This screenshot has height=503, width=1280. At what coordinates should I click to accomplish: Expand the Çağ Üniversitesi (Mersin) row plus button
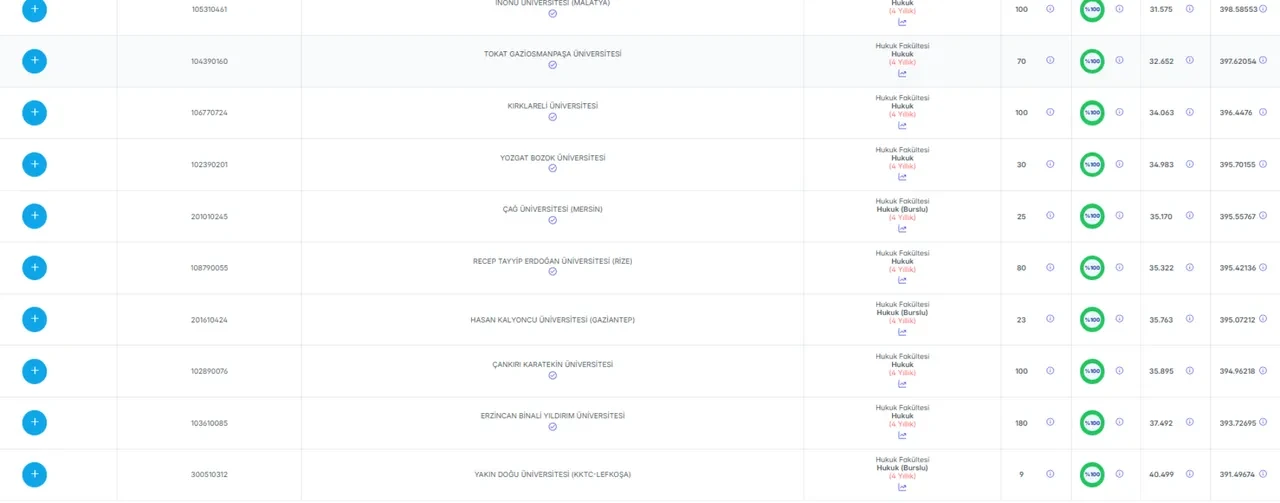tap(34, 216)
